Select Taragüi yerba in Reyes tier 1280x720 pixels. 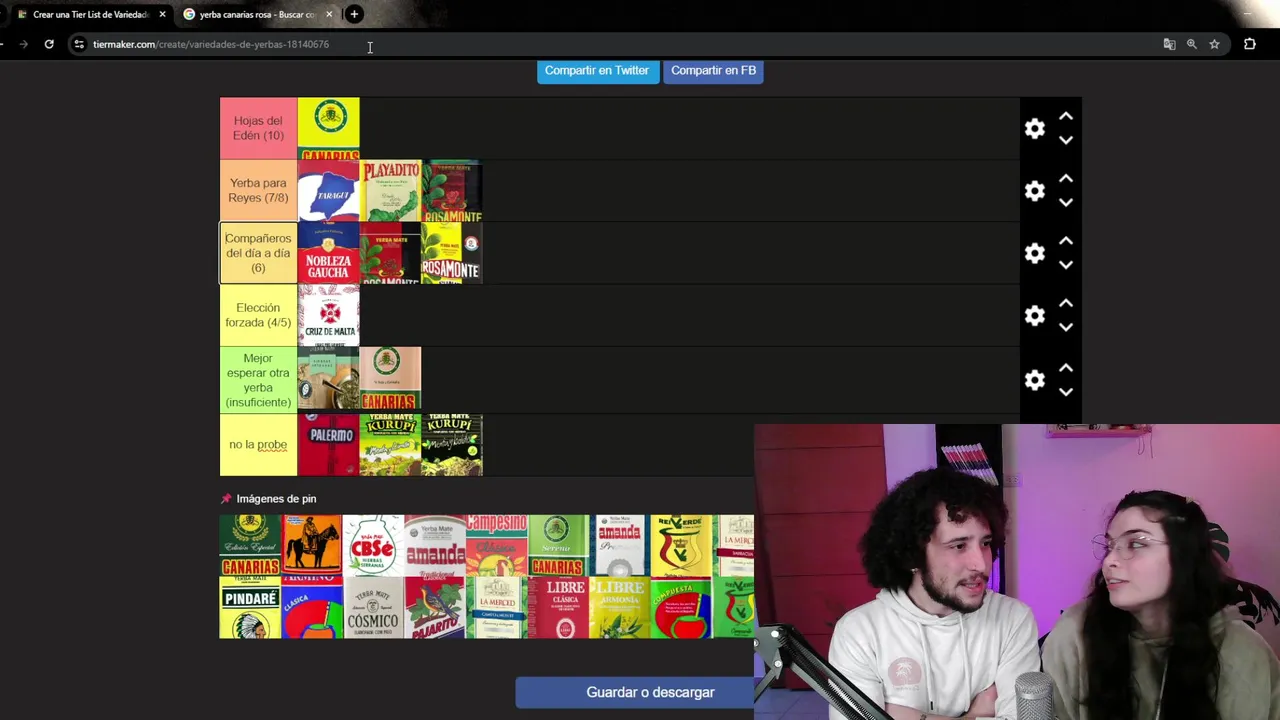pyautogui.click(x=328, y=191)
